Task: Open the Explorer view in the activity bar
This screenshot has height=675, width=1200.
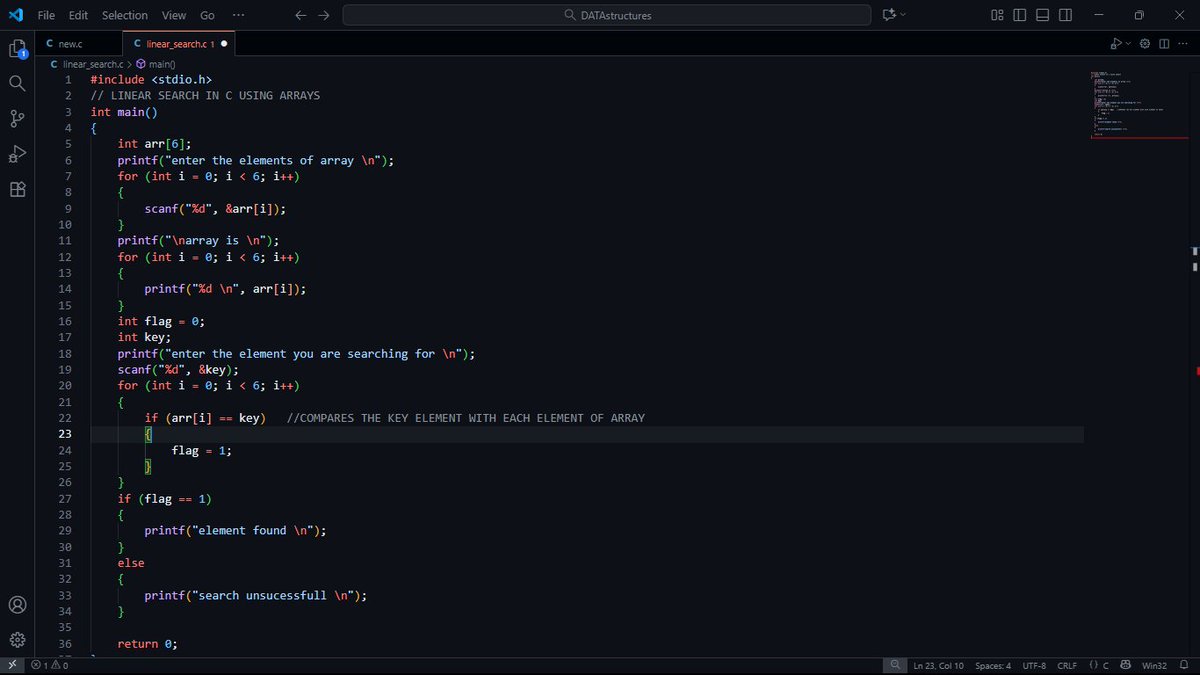Action: pyautogui.click(x=17, y=48)
